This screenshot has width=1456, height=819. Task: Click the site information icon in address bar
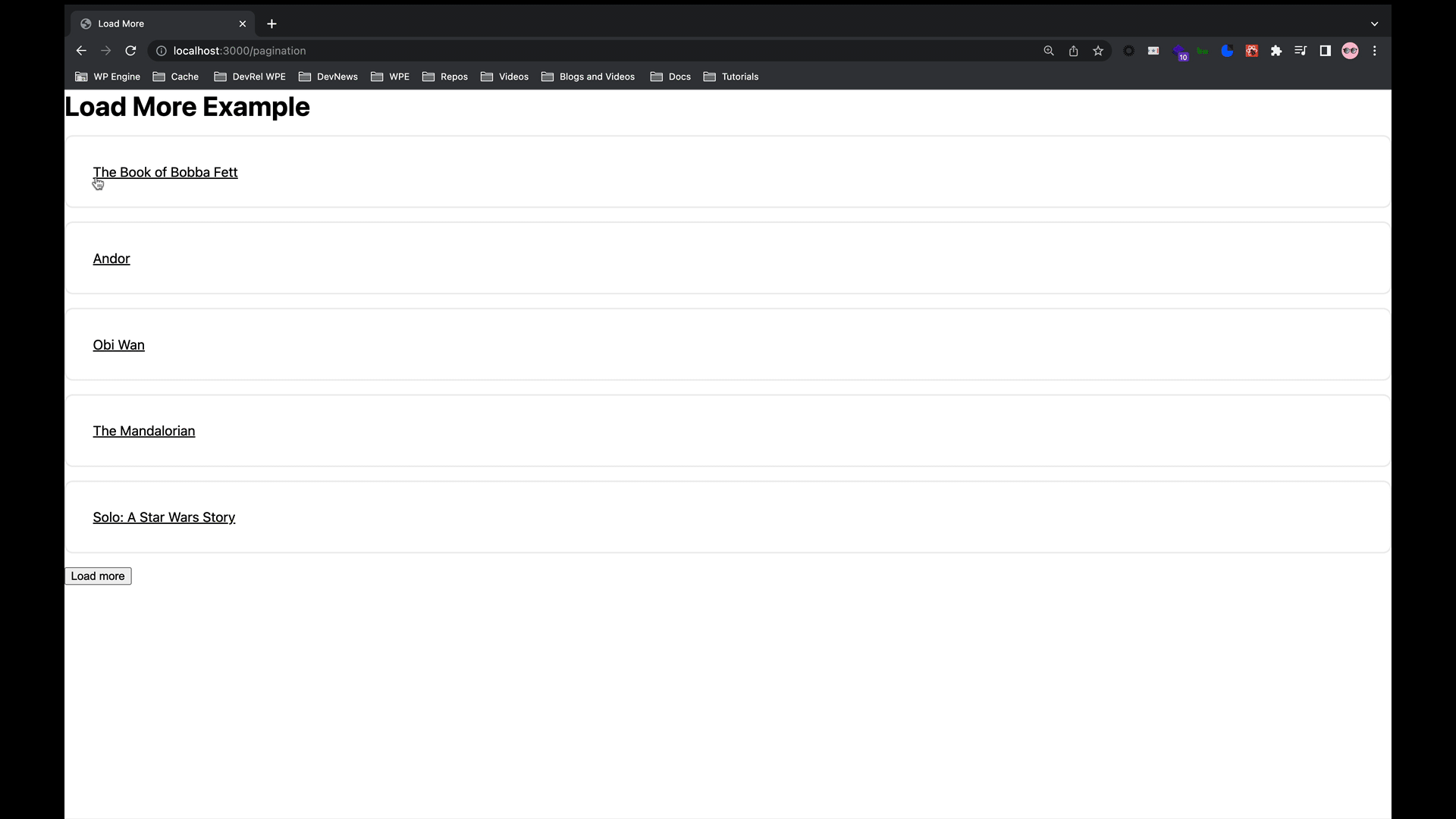(x=161, y=51)
